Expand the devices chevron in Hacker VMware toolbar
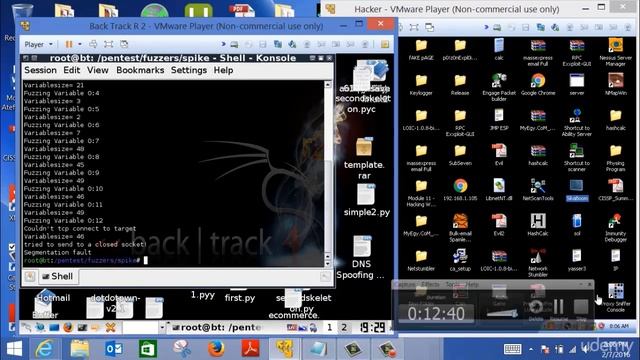640x360 pixels. [x=486, y=27]
